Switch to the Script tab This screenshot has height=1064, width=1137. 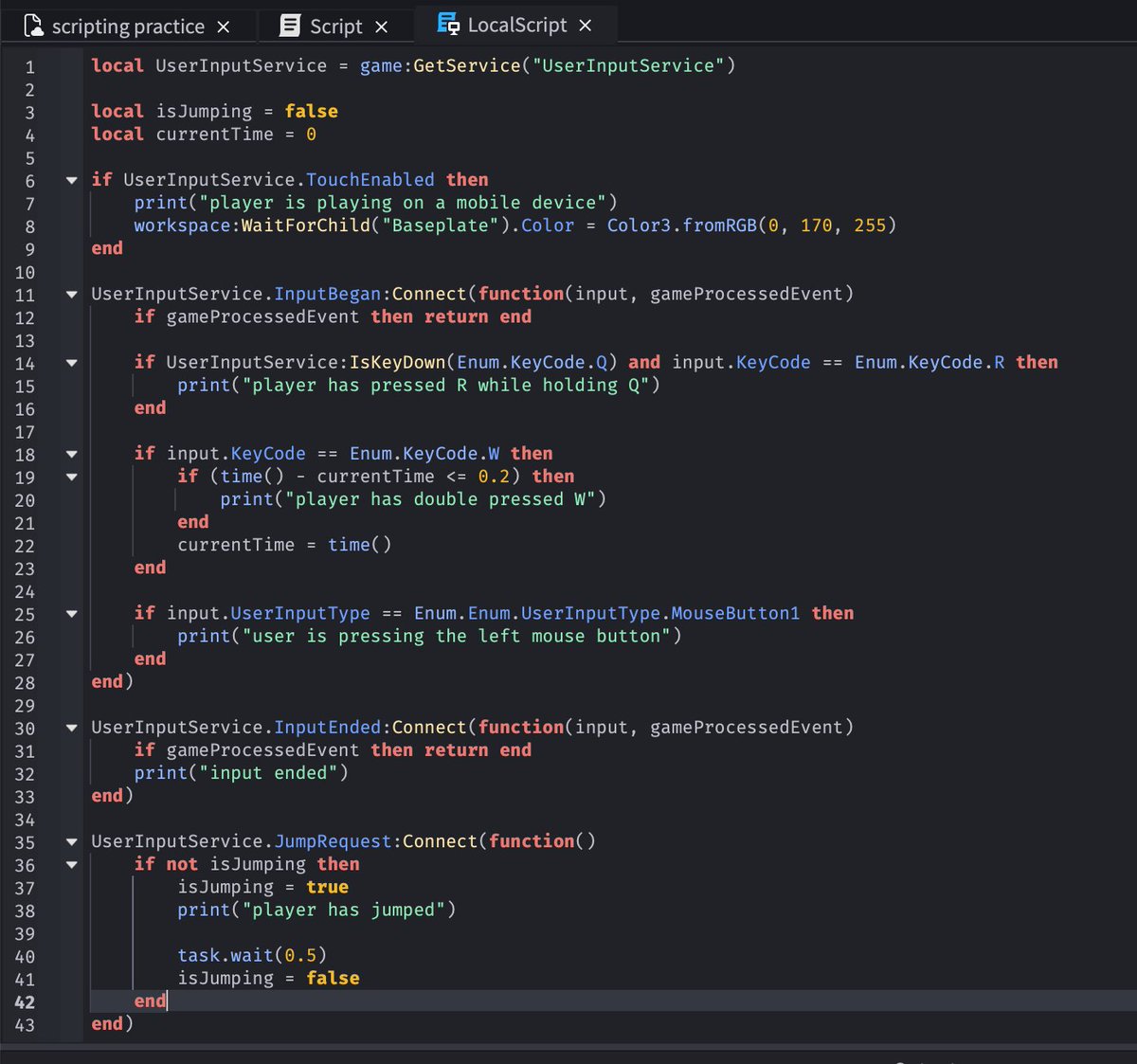tap(335, 27)
